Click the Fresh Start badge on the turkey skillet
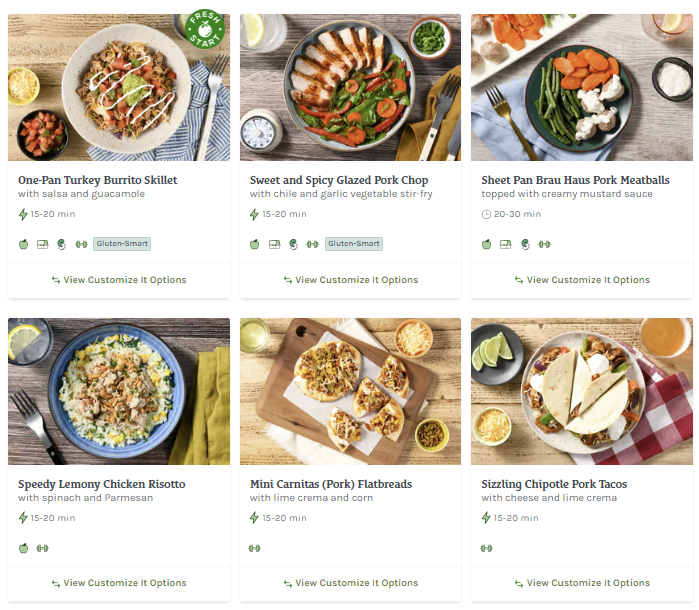The image size is (699, 610). point(205,30)
